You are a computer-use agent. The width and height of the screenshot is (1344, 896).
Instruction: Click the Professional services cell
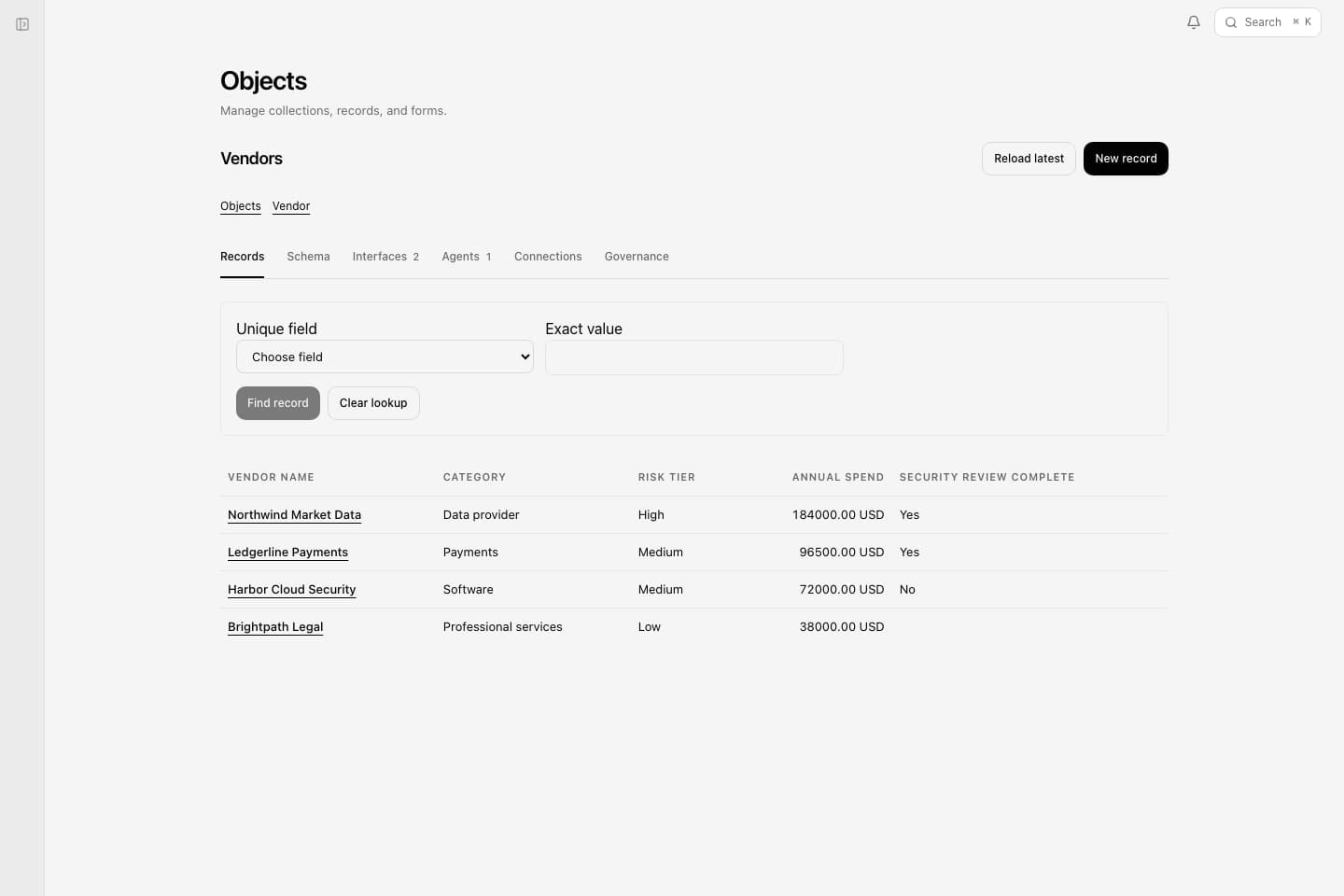(502, 627)
